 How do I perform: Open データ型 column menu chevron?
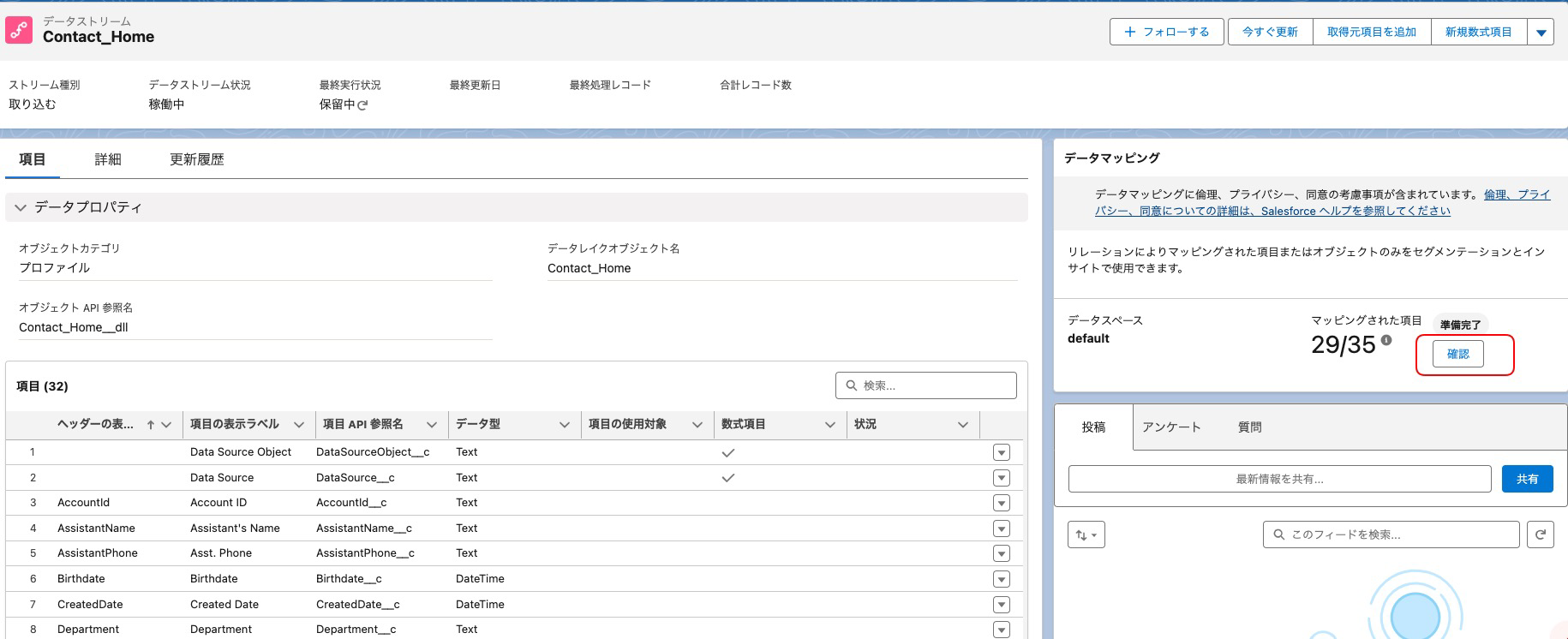pyautogui.click(x=565, y=425)
